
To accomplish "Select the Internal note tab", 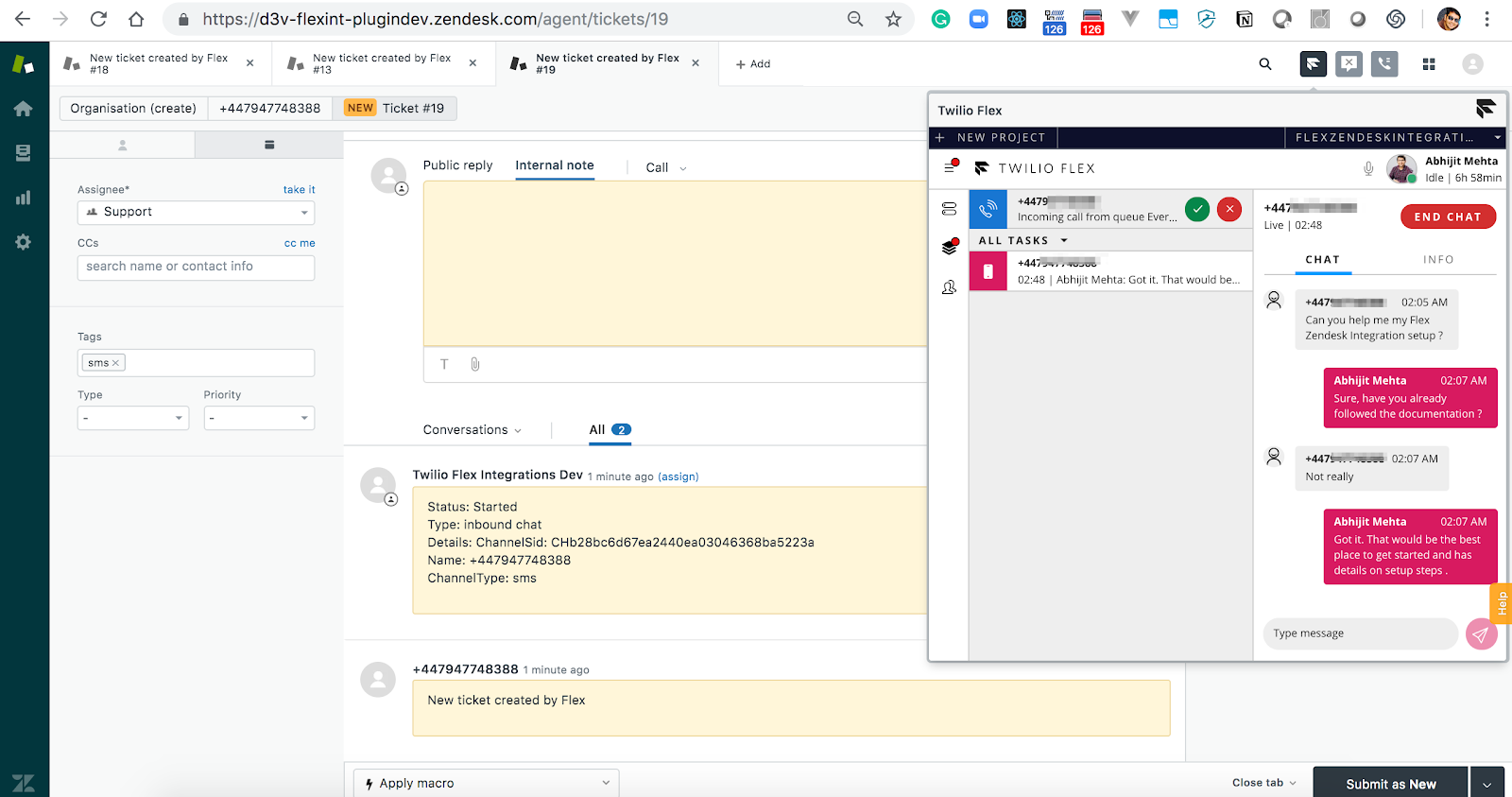I will coord(555,165).
